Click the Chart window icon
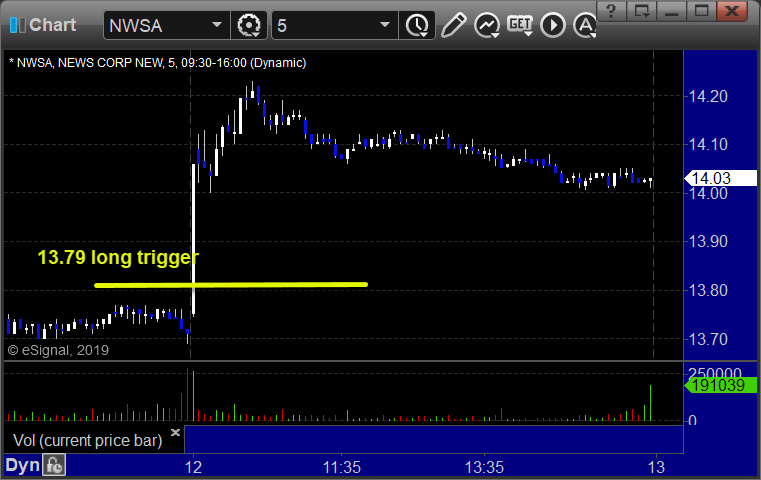Image resolution: width=761 pixels, height=480 pixels. pyautogui.click(x=17, y=25)
